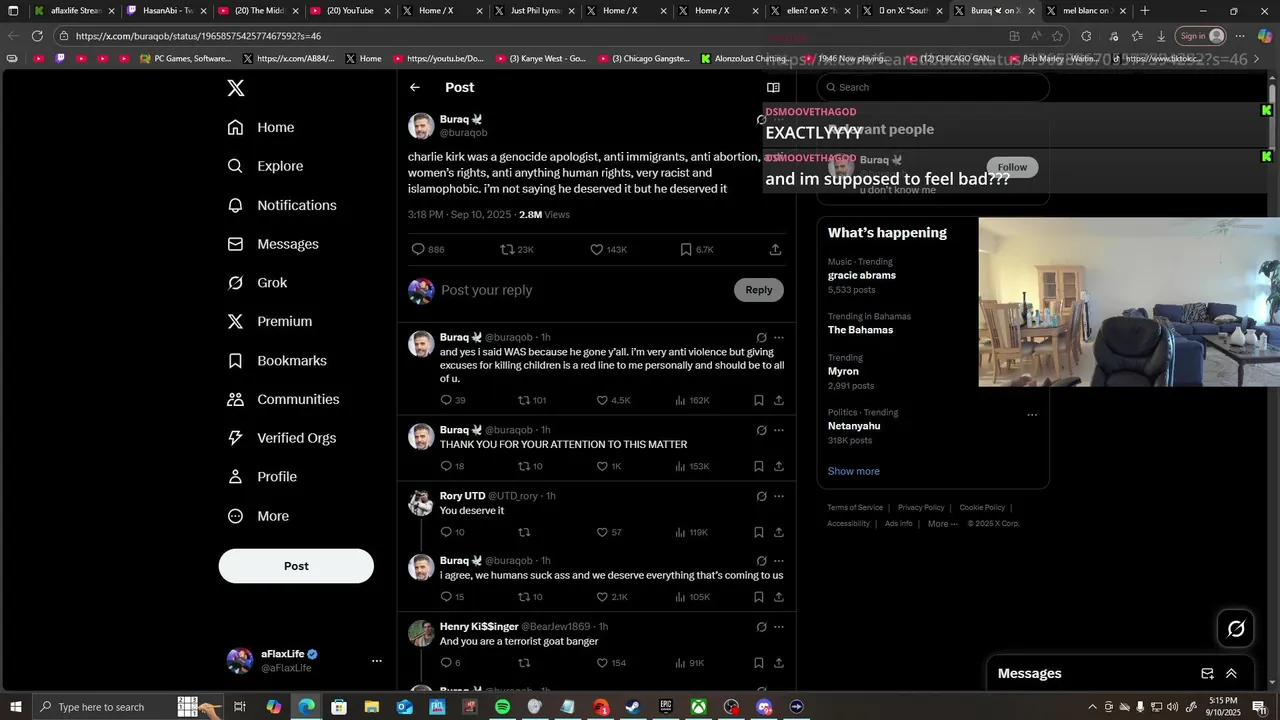Image resolution: width=1280 pixels, height=720 pixels.
Task: Bookmark the main post showing 6.7K
Action: tap(686, 249)
